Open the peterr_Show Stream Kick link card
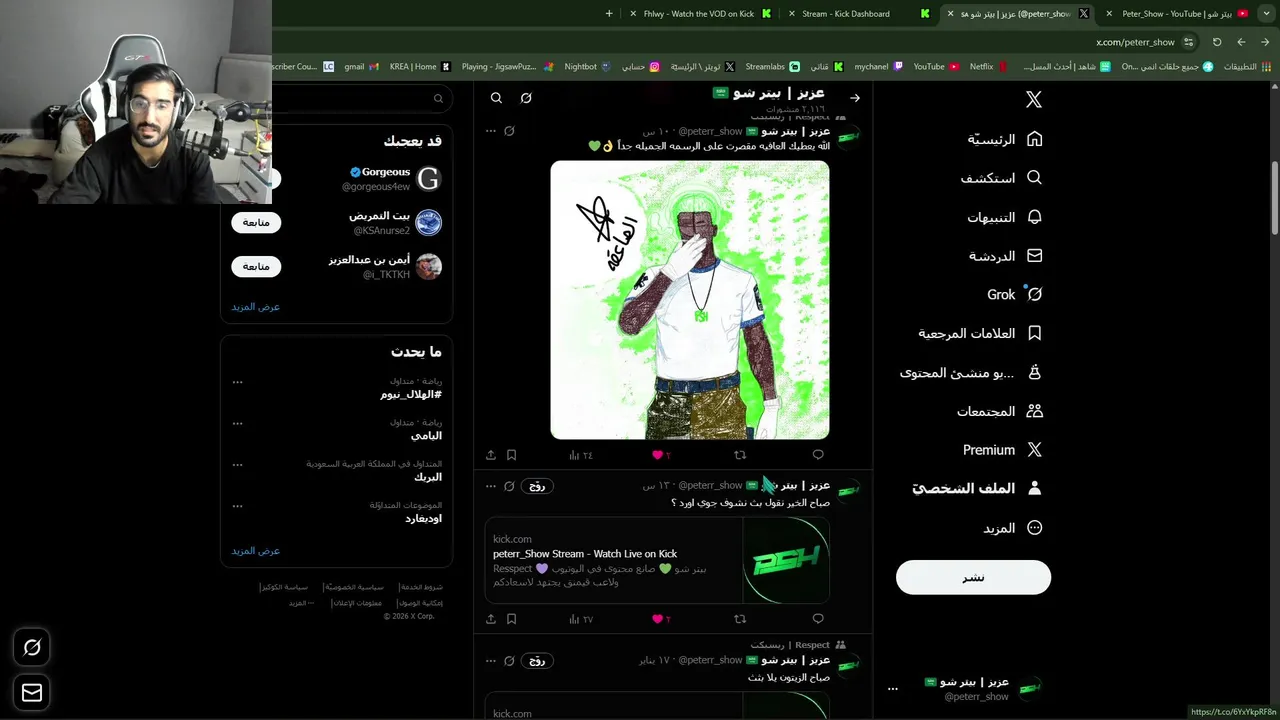 658,560
